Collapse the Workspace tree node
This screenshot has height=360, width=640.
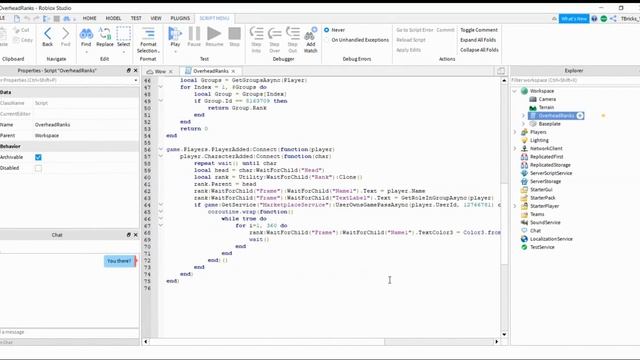click(515, 91)
